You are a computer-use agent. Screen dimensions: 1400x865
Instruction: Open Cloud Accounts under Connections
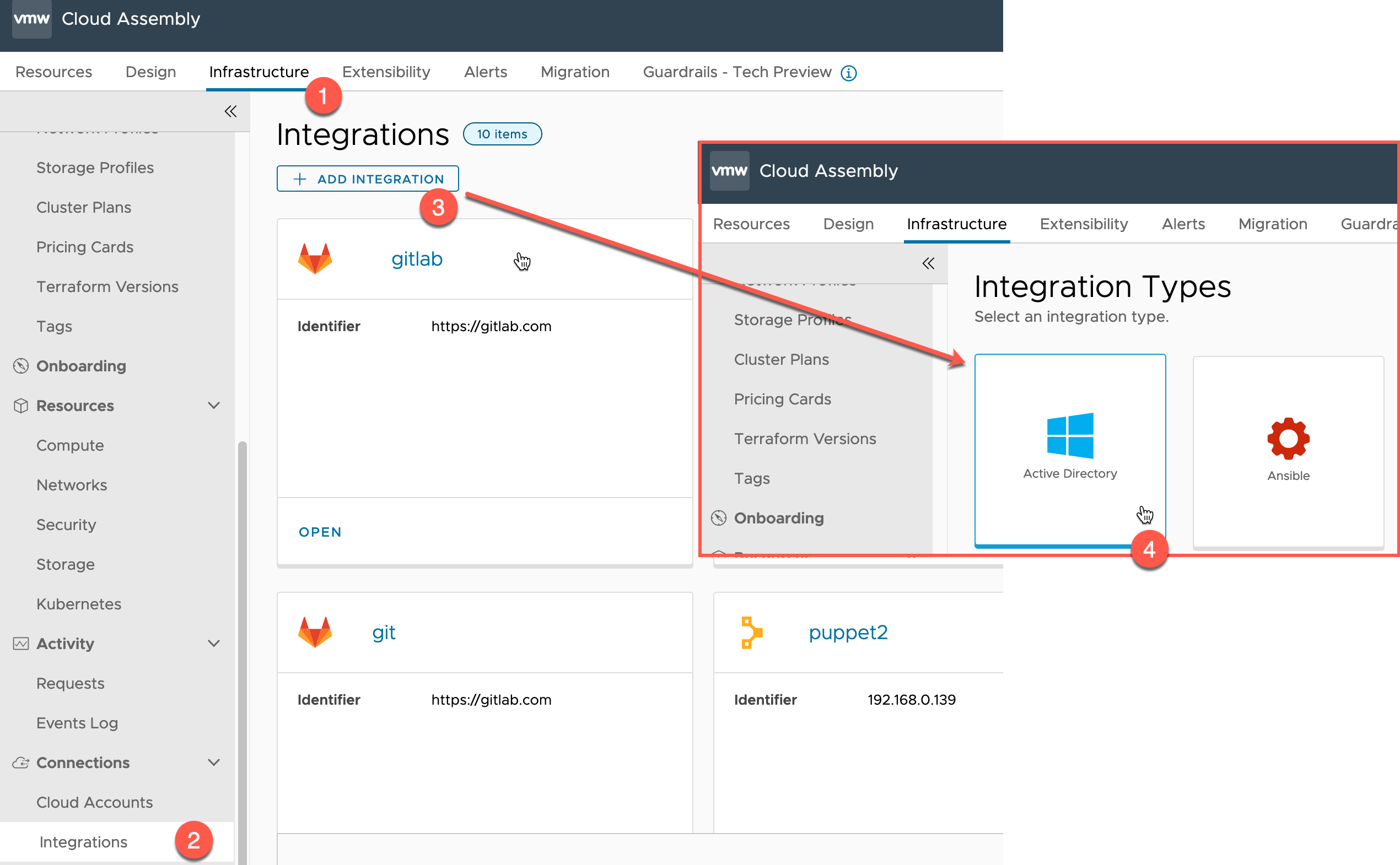pos(94,803)
